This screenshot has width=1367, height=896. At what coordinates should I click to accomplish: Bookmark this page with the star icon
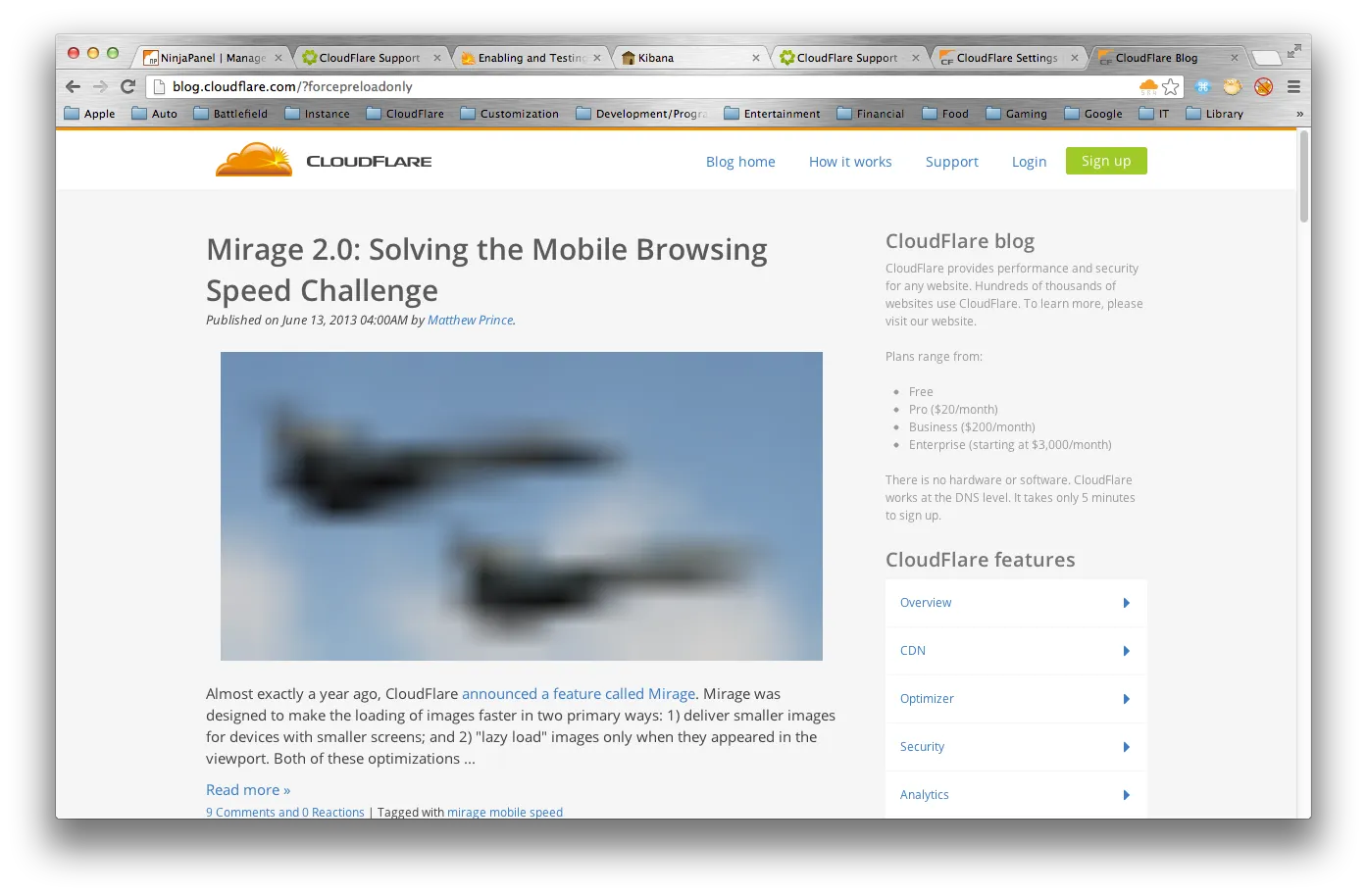[1171, 86]
